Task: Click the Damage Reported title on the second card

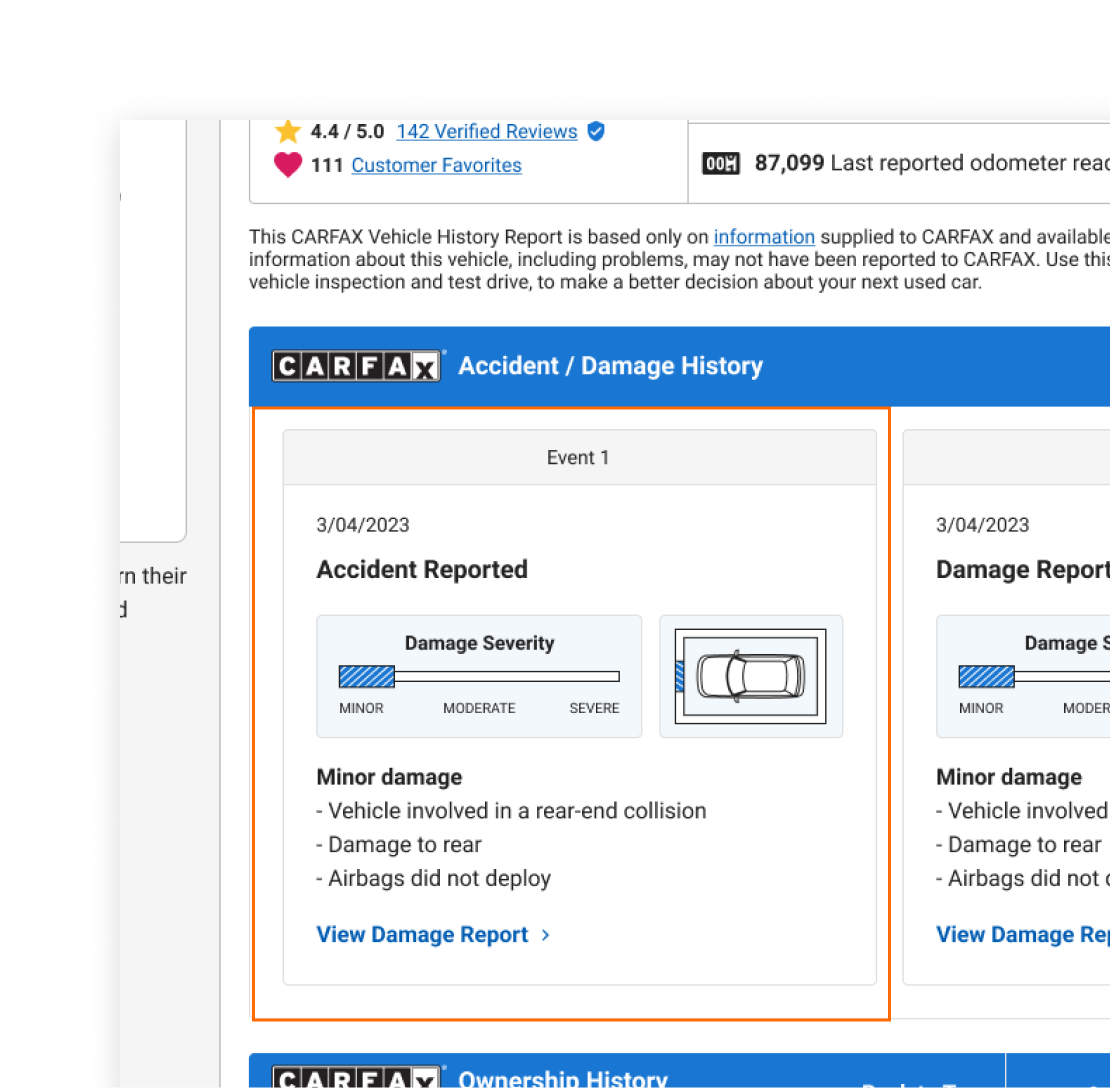Action: pyautogui.click(x=1023, y=569)
